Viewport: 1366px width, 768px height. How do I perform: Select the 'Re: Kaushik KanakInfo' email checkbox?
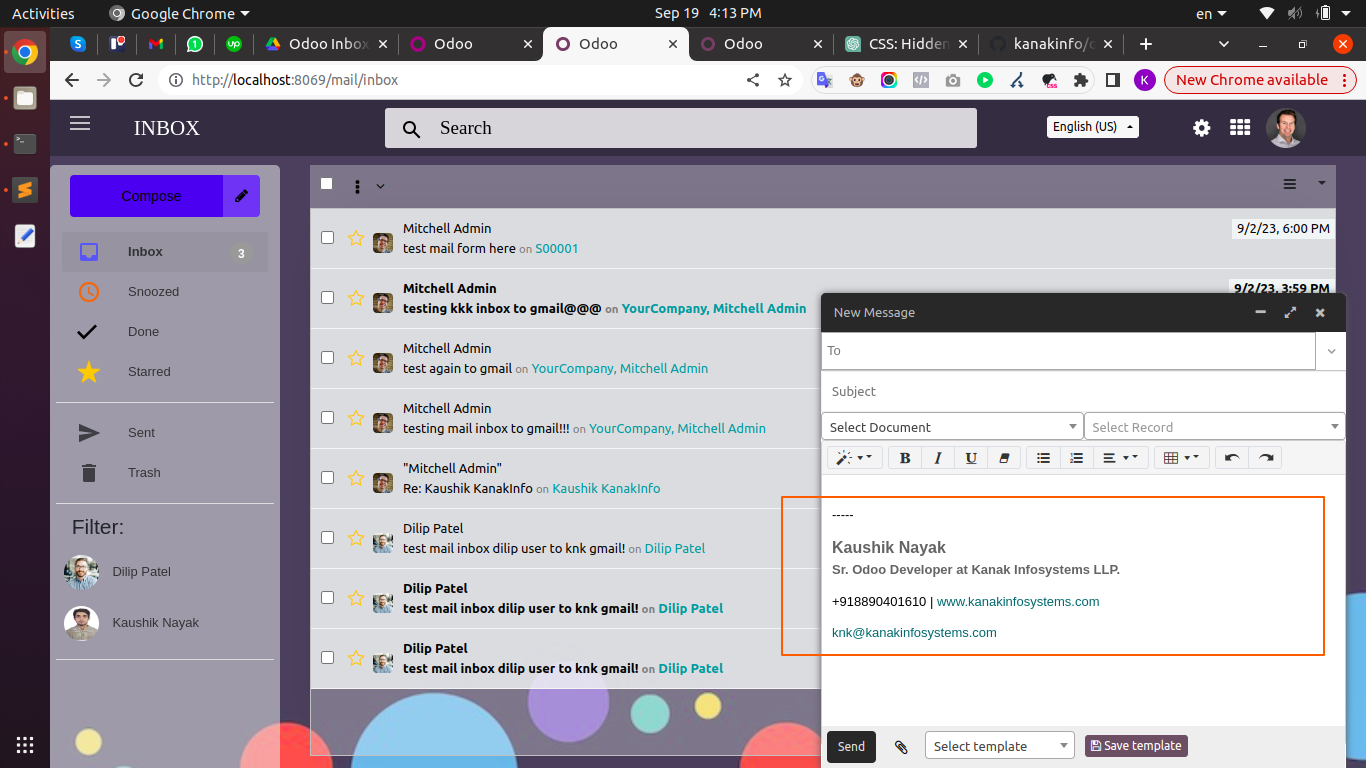pyautogui.click(x=327, y=478)
